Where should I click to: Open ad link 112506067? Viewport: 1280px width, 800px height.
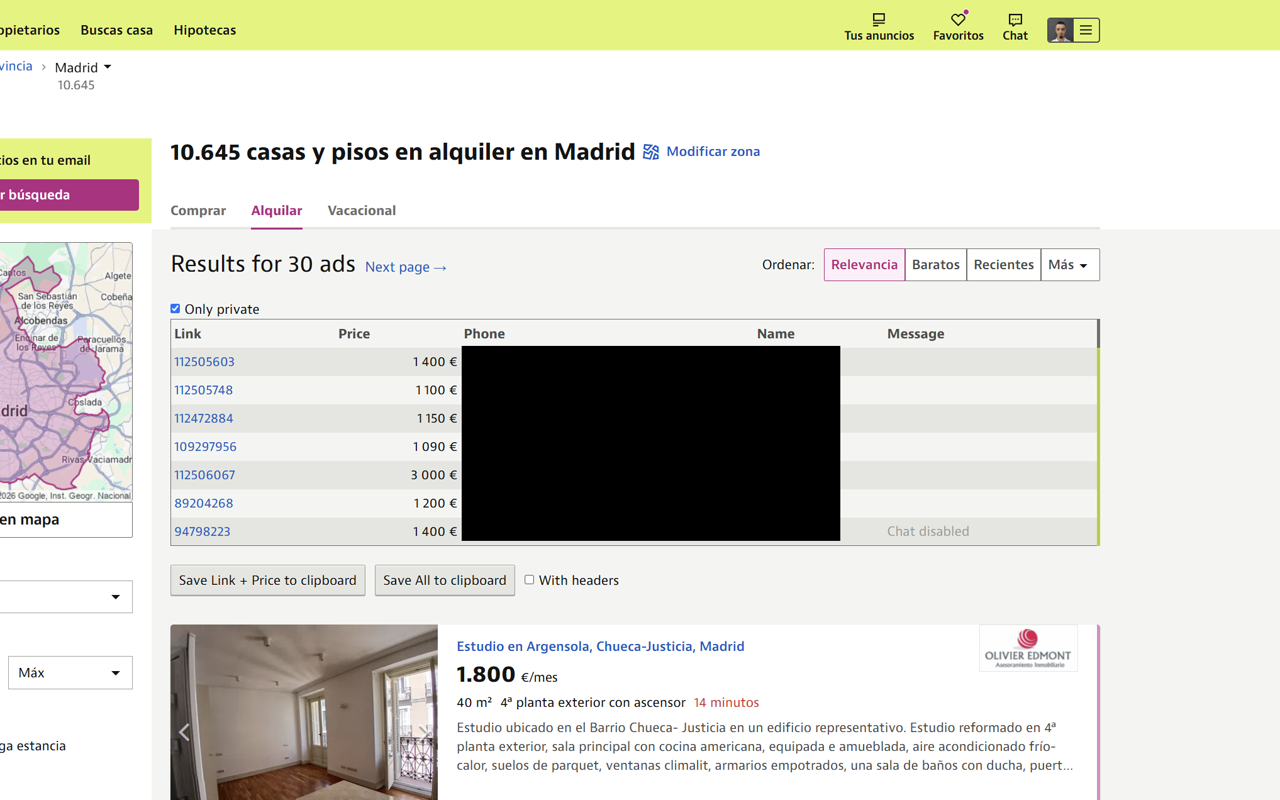(x=205, y=475)
